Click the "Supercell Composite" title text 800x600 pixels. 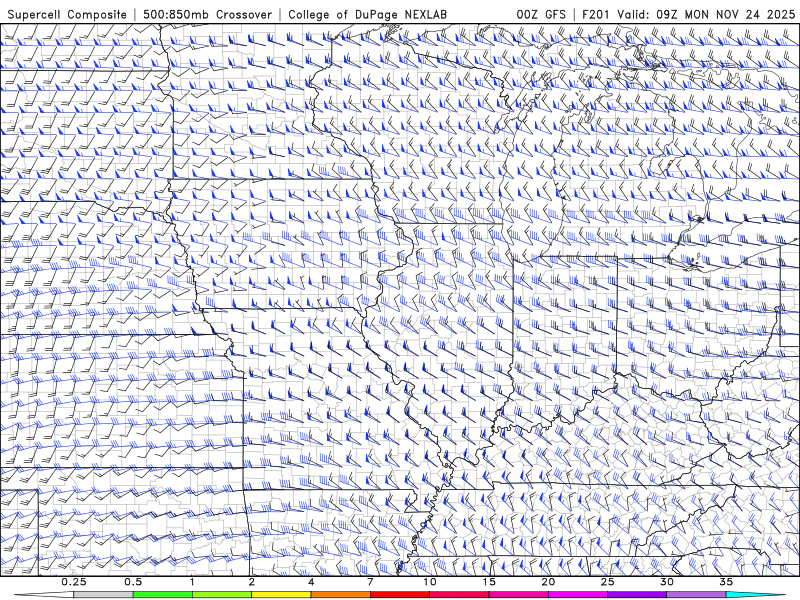[x=67, y=15]
